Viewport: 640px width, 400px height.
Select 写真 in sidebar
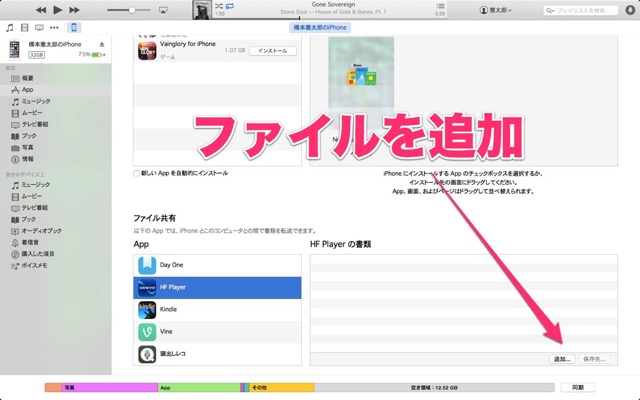click(x=56, y=147)
